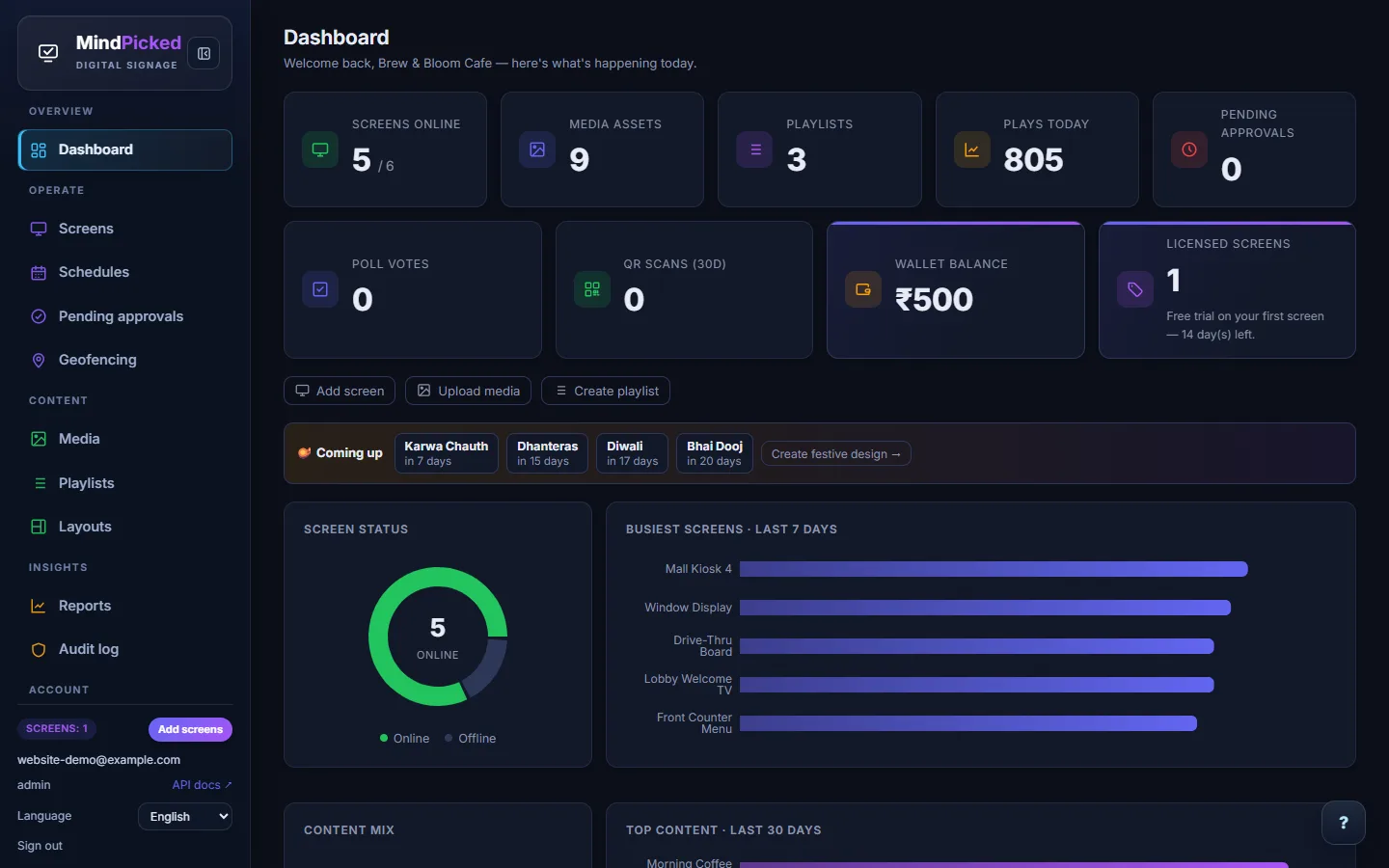This screenshot has width=1389, height=868.
Task: Click the Add screen button
Action: click(x=340, y=391)
